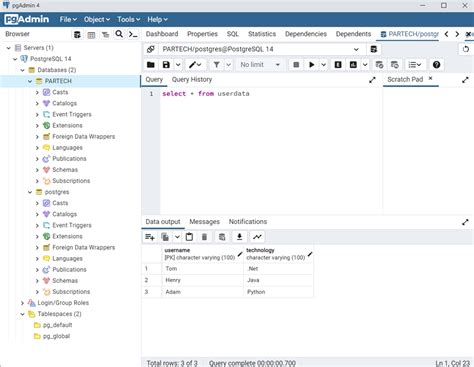Edit the username column pencil icon
Image resolution: width=474 pixels, height=367 pixels.
point(240,254)
